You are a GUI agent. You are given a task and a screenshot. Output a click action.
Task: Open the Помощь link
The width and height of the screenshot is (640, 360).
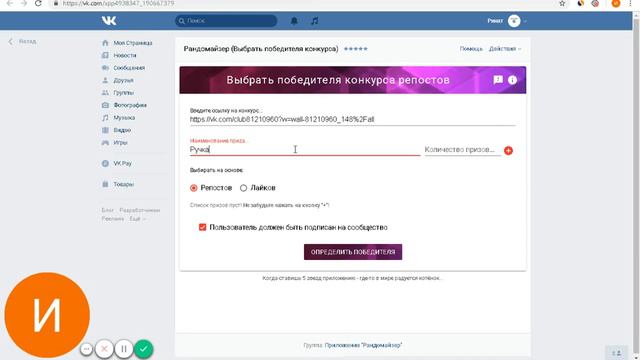471,49
